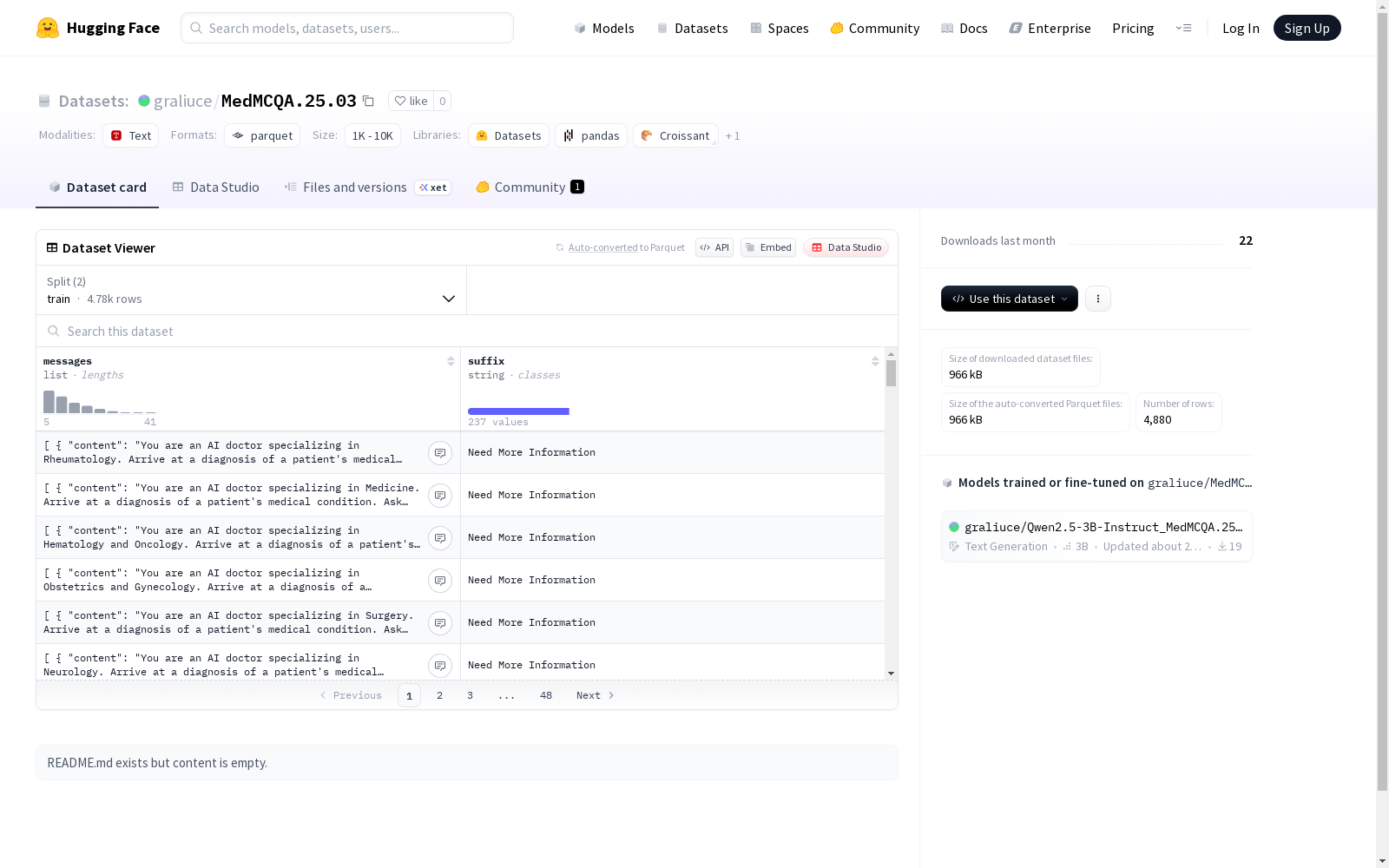
Task: Click the dataset viewer scroll down arrow
Action: coord(891,674)
